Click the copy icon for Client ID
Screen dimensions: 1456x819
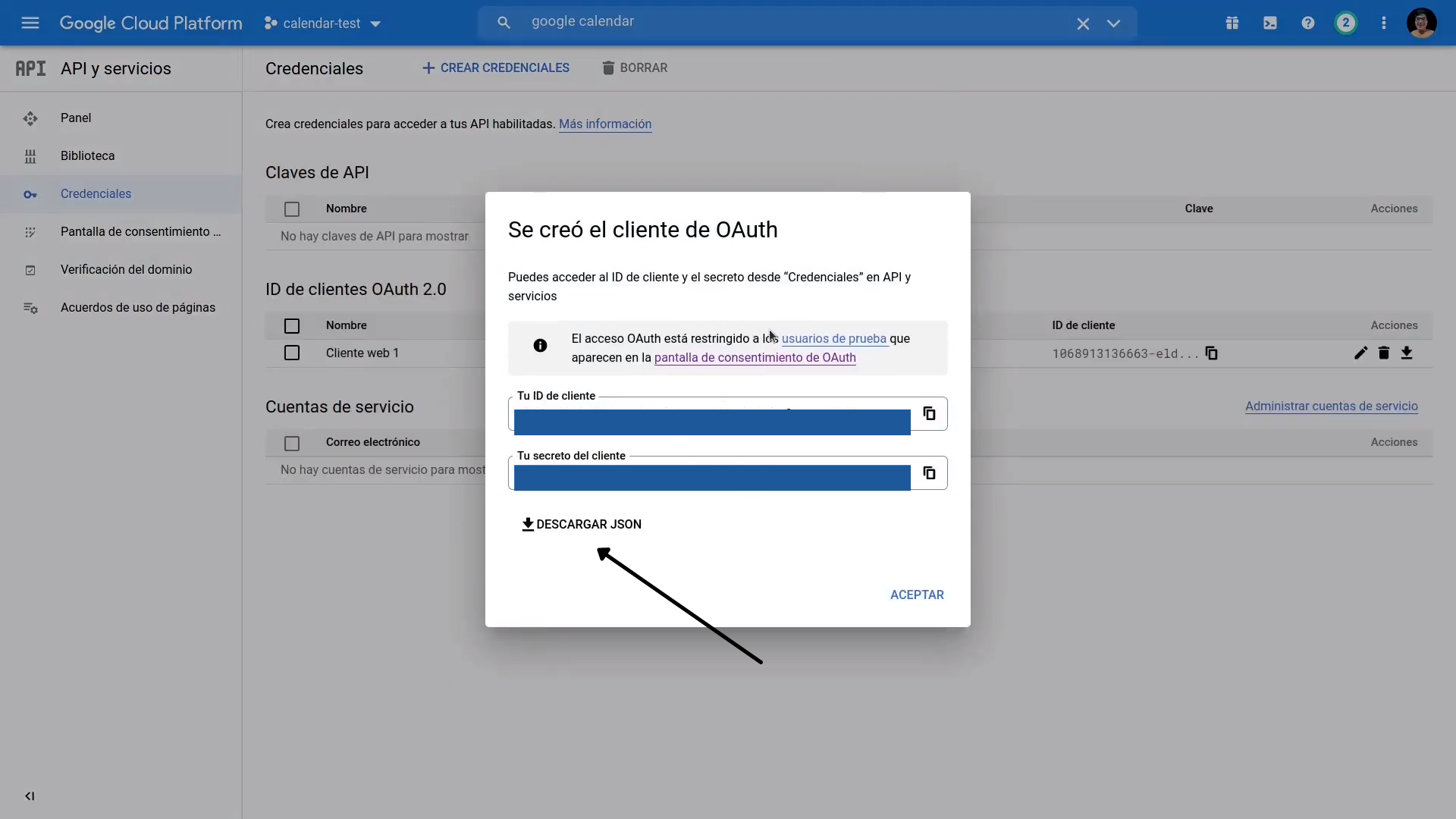click(928, 413)
